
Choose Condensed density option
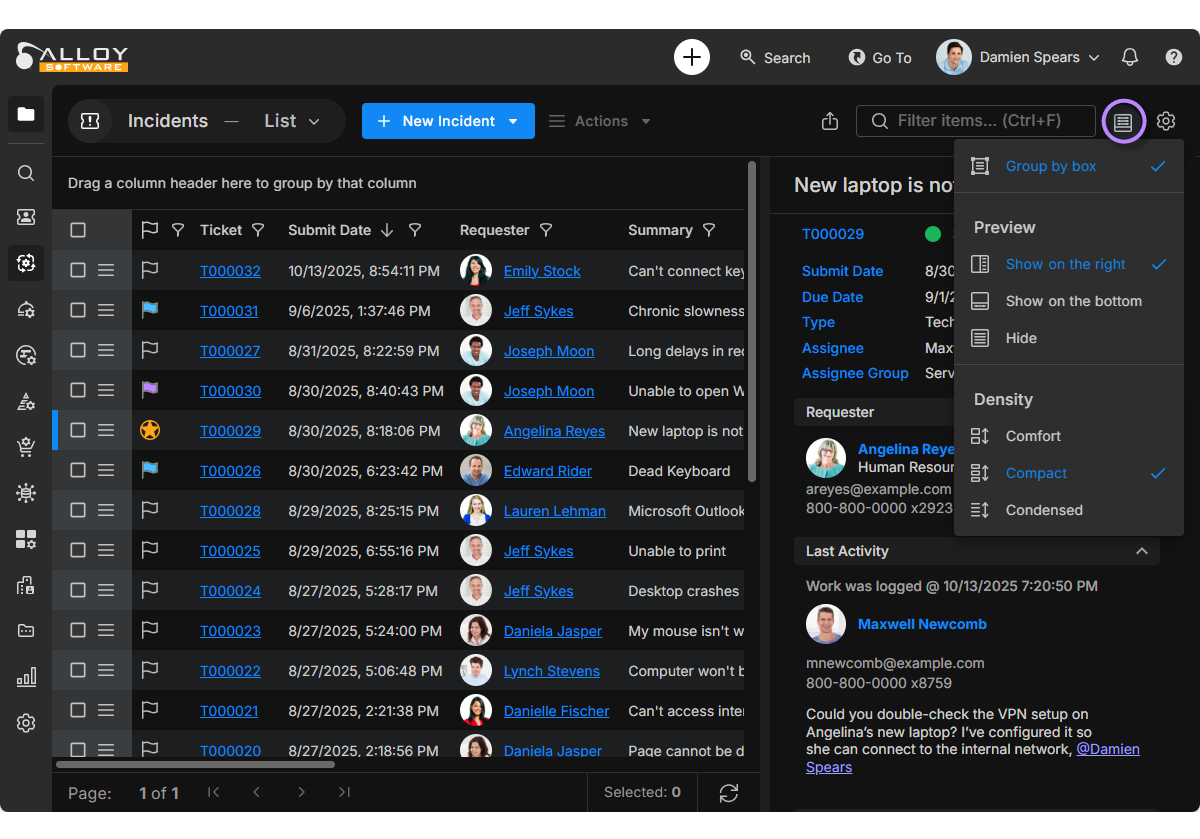1044,510
